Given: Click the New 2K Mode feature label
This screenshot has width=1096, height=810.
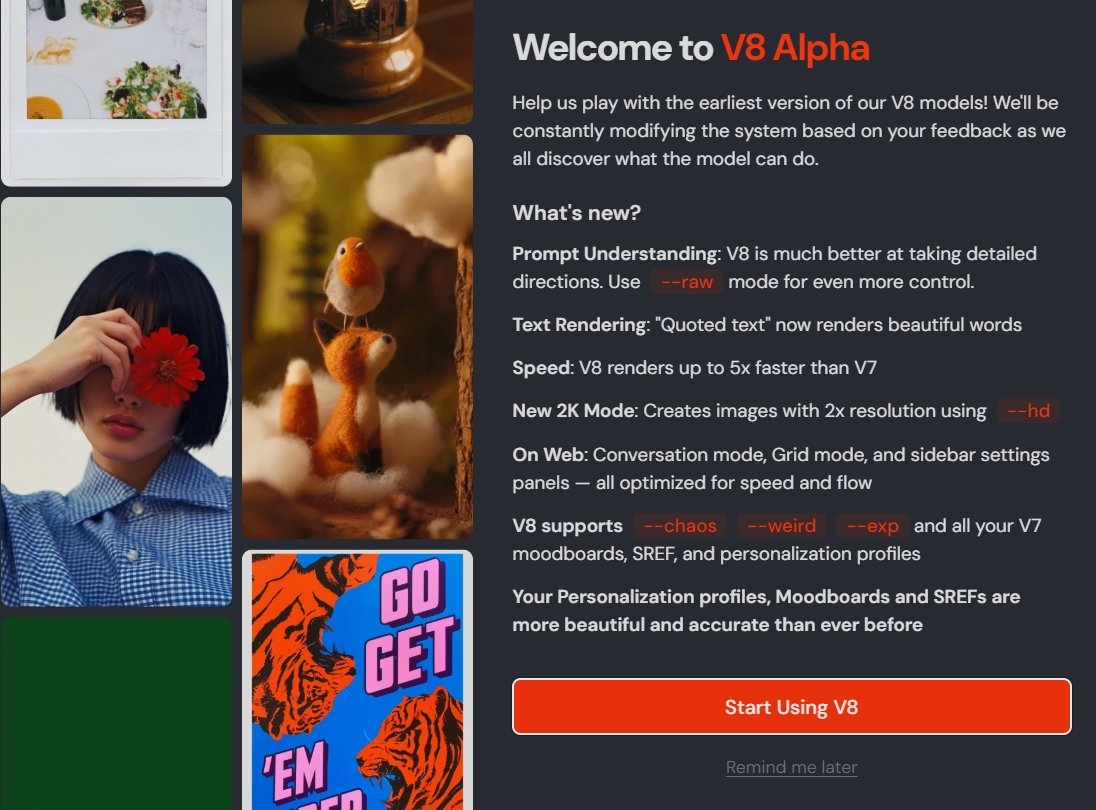Looking at the screenshot, I should (574, 410).
